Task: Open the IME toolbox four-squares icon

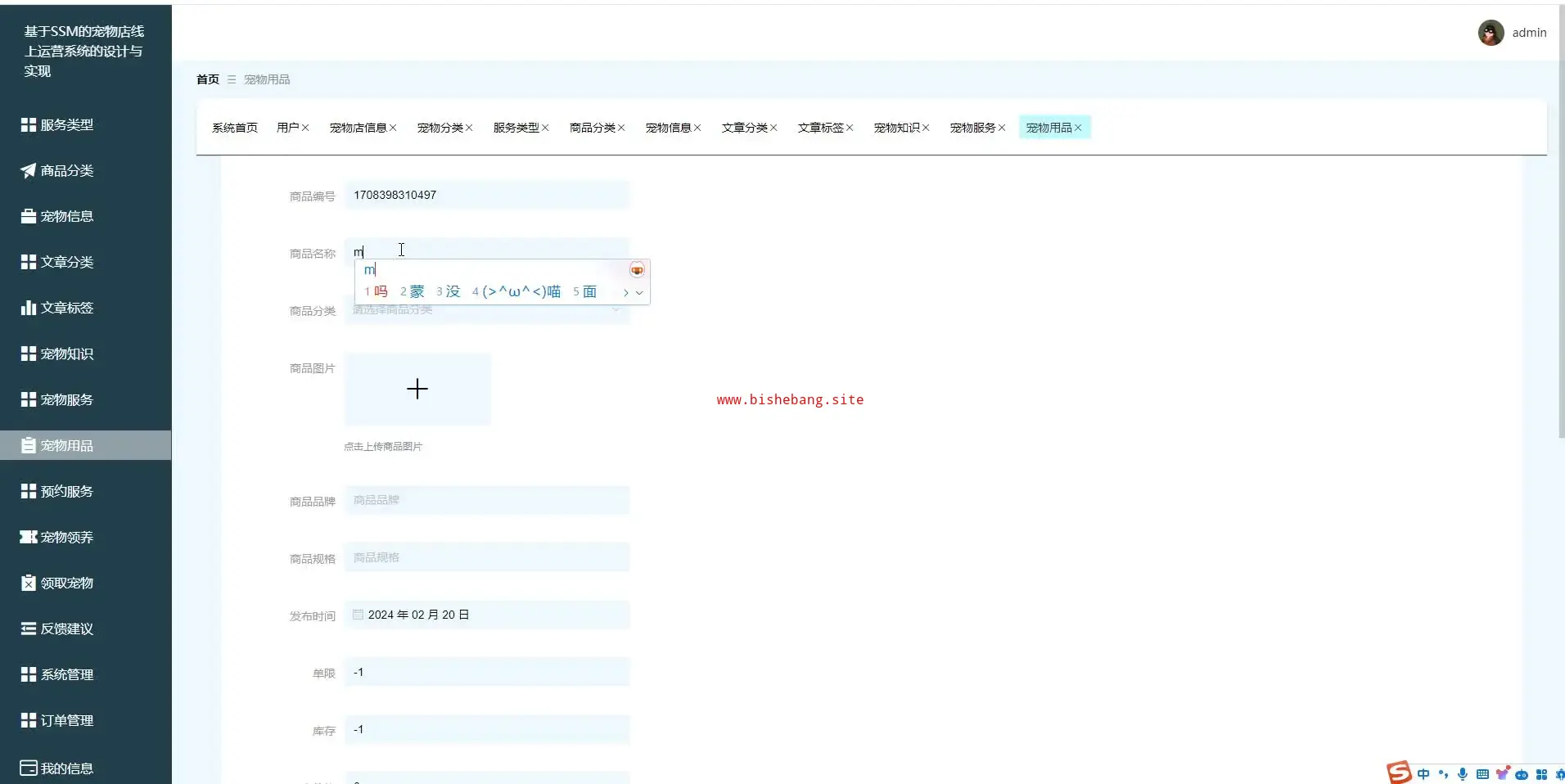Action: (1541, 774)
